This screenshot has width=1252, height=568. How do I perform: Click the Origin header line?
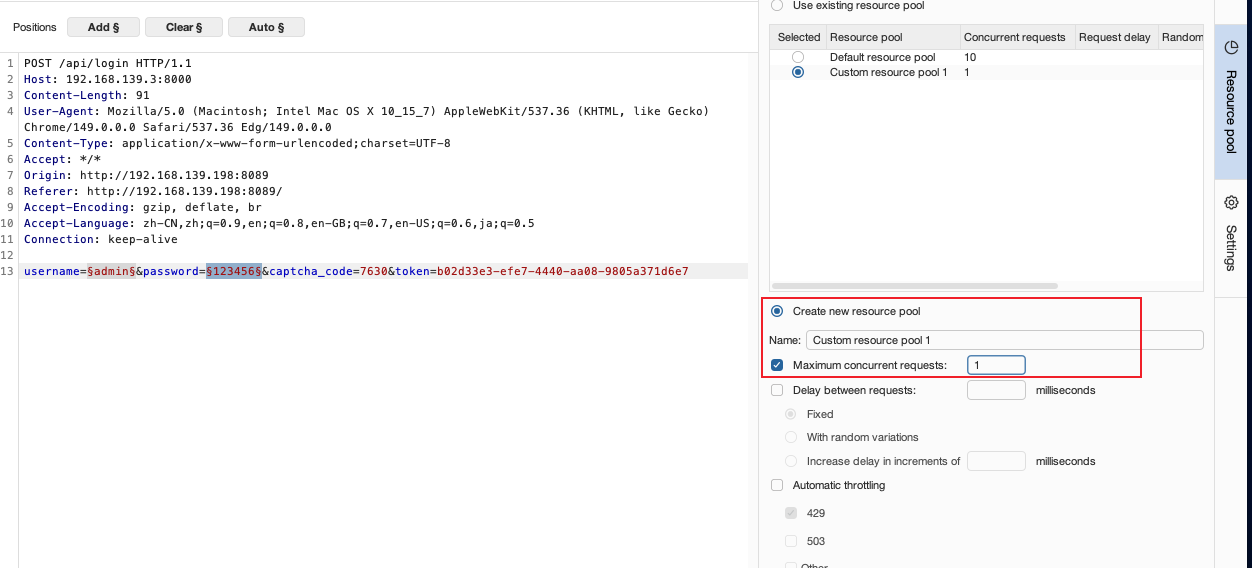[x=146, y=175]
